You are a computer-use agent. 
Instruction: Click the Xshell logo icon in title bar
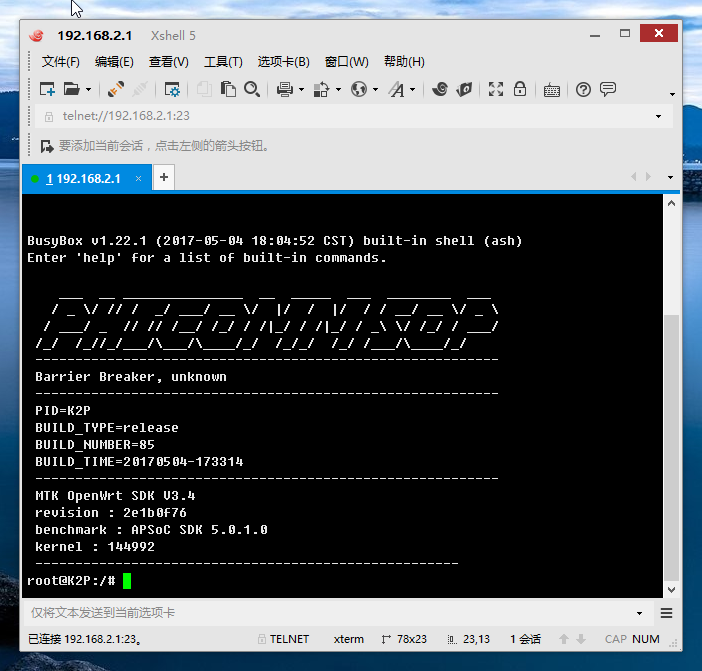(x=36, y=35)
